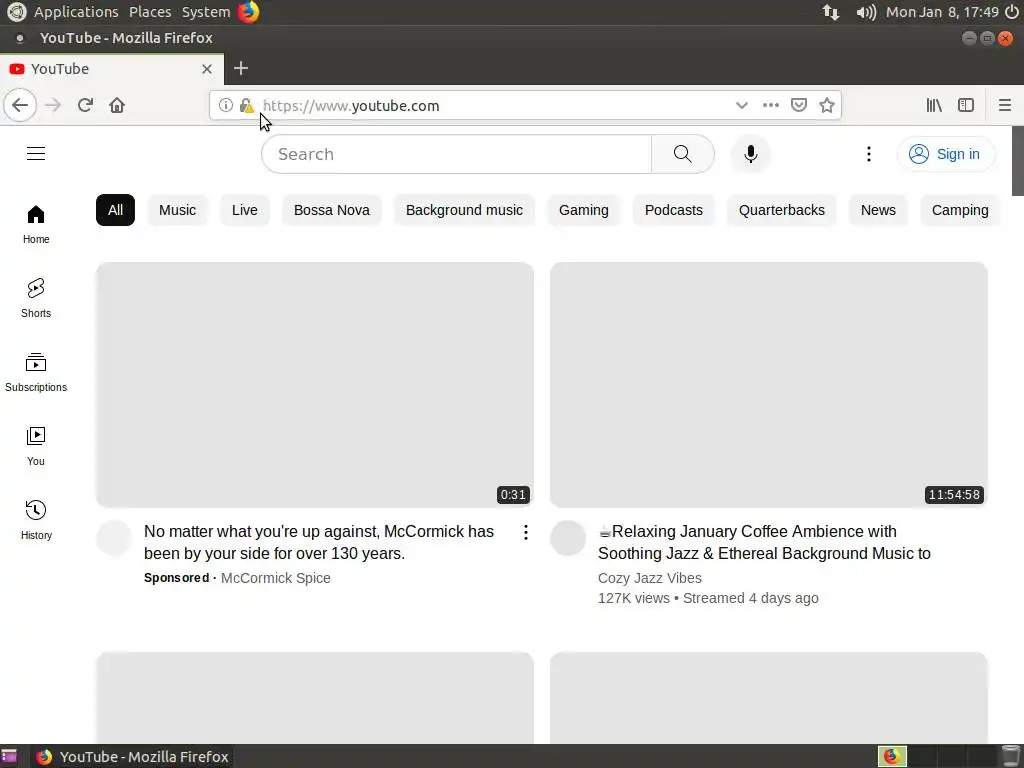This screenshot has height=768, width=1024.
Task: Open the McCormick sponsored video title
Action: pos(319,542)
